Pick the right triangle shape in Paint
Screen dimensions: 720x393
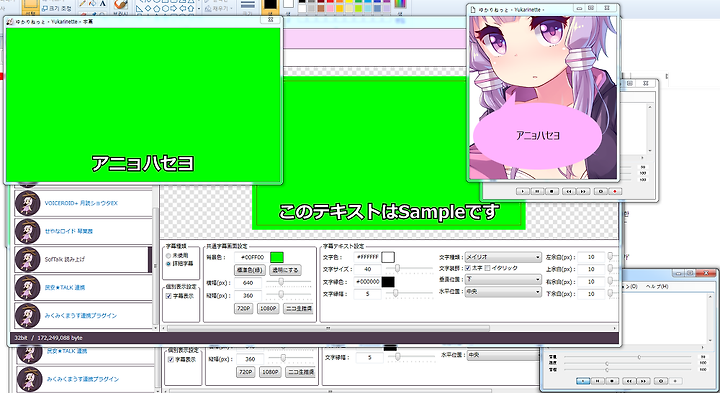pyautogui.click(x=139, y=8)
